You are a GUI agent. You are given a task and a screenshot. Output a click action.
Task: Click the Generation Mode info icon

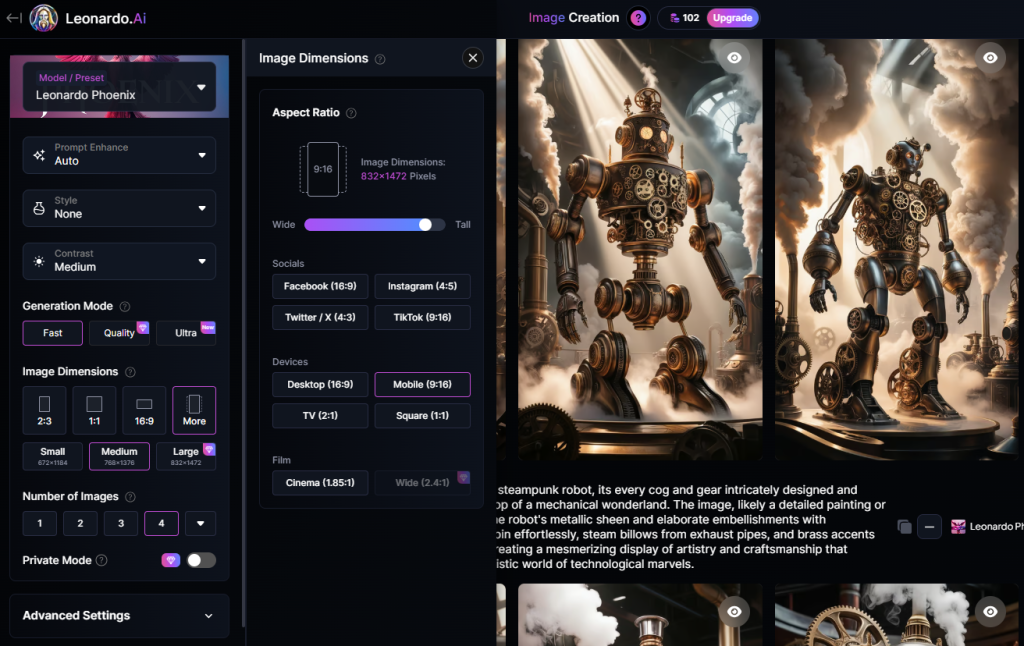click(125, 307)
